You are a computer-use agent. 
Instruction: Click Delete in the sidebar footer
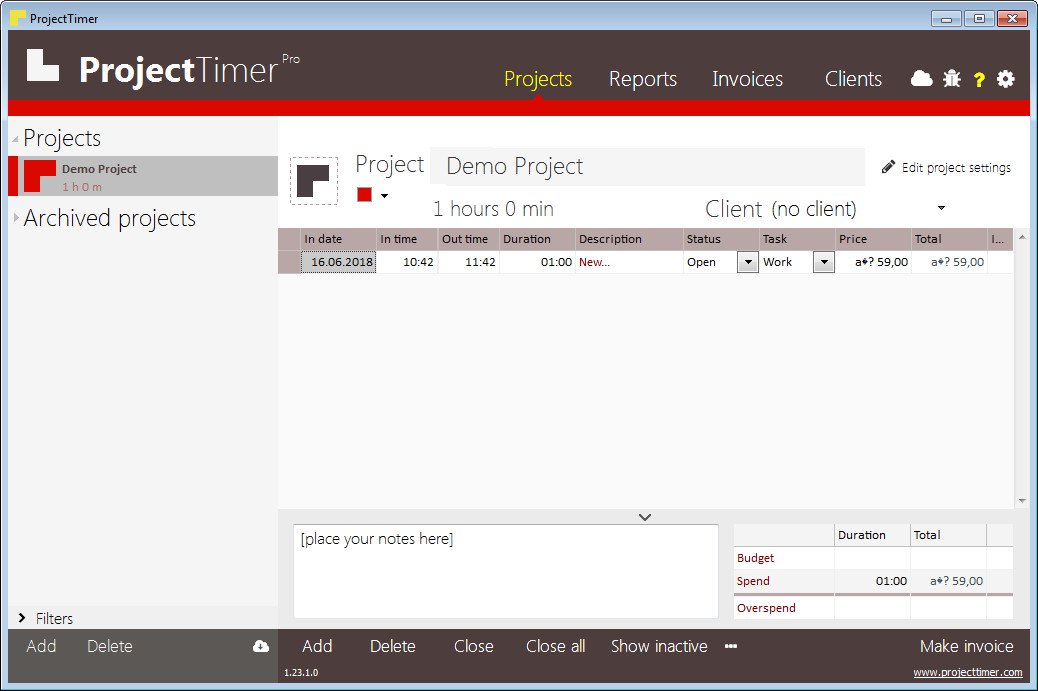(x=110, y=646)
